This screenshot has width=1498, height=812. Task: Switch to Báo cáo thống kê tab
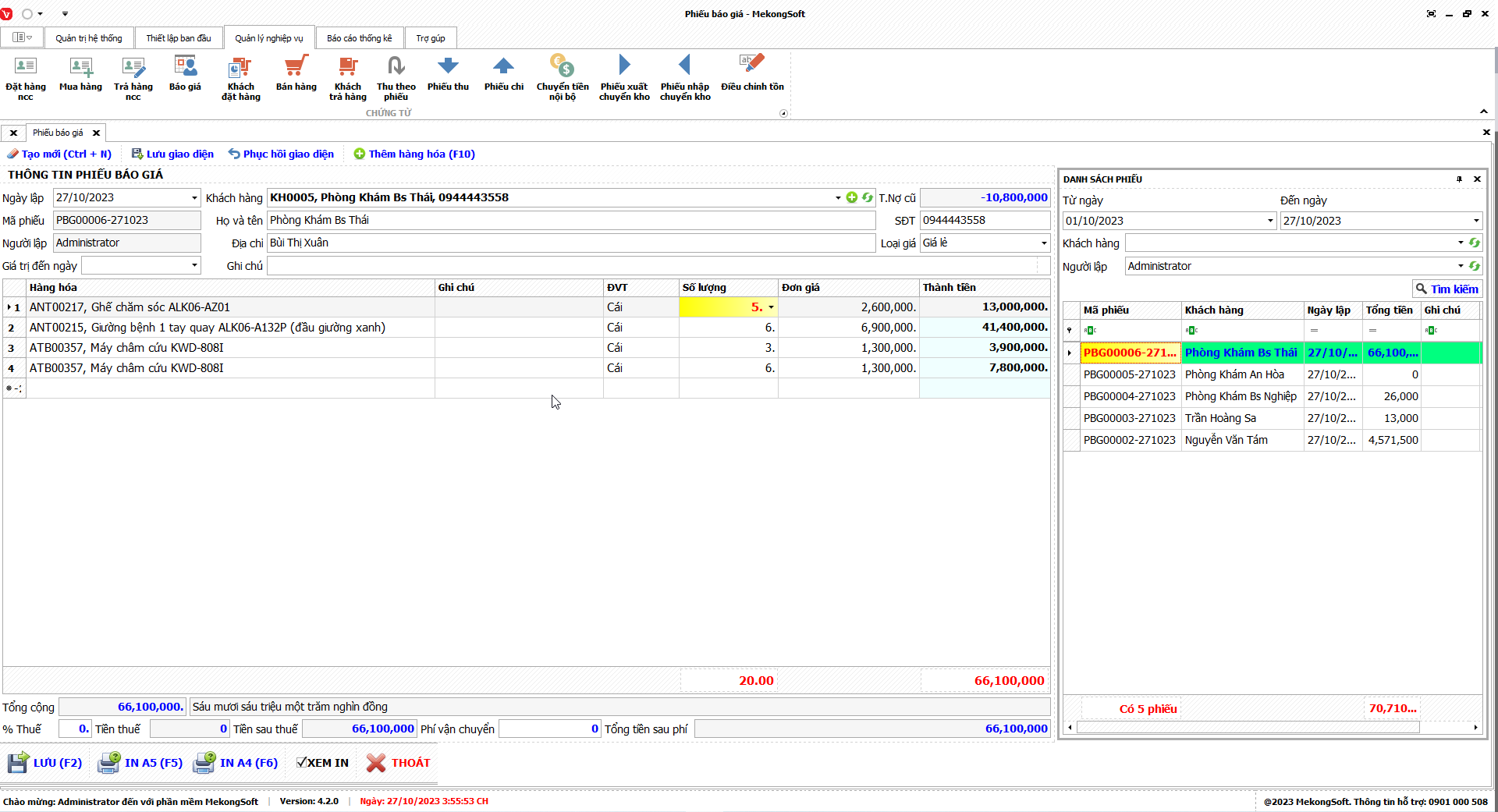359,38
